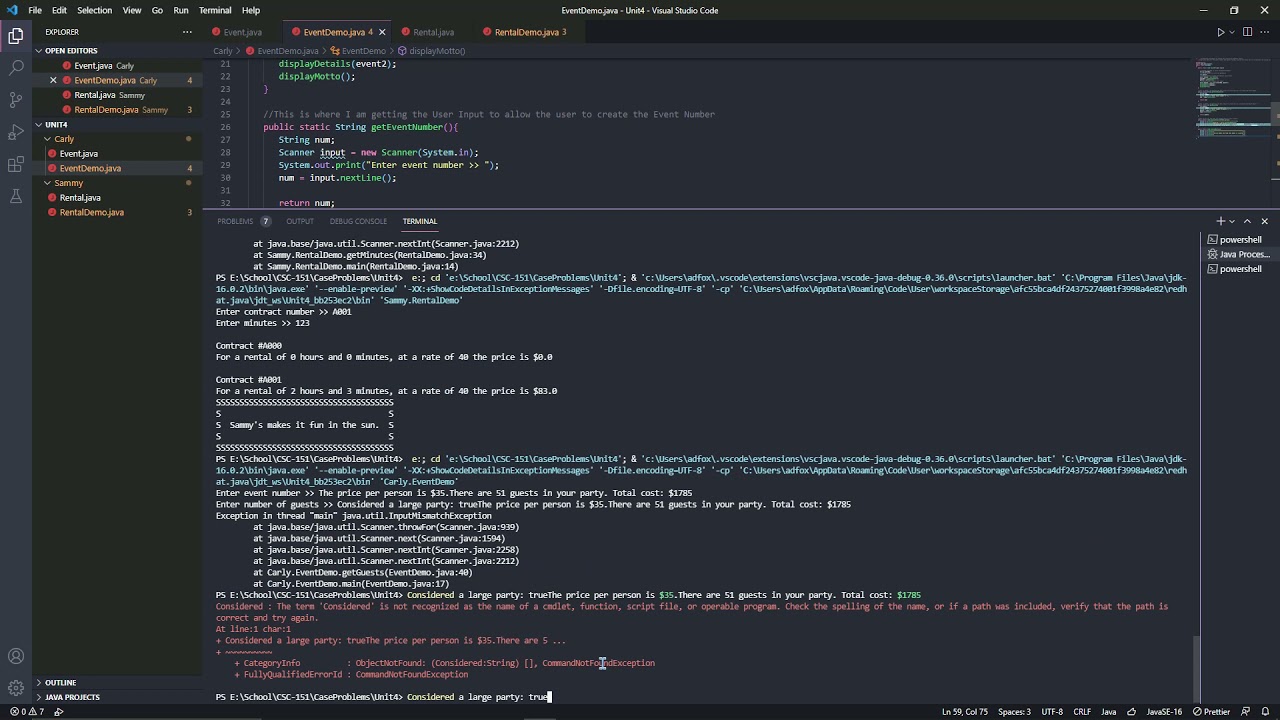Open the Terminal menu
The height and width of the screenshot is (720, 1280).
[215, 10]
